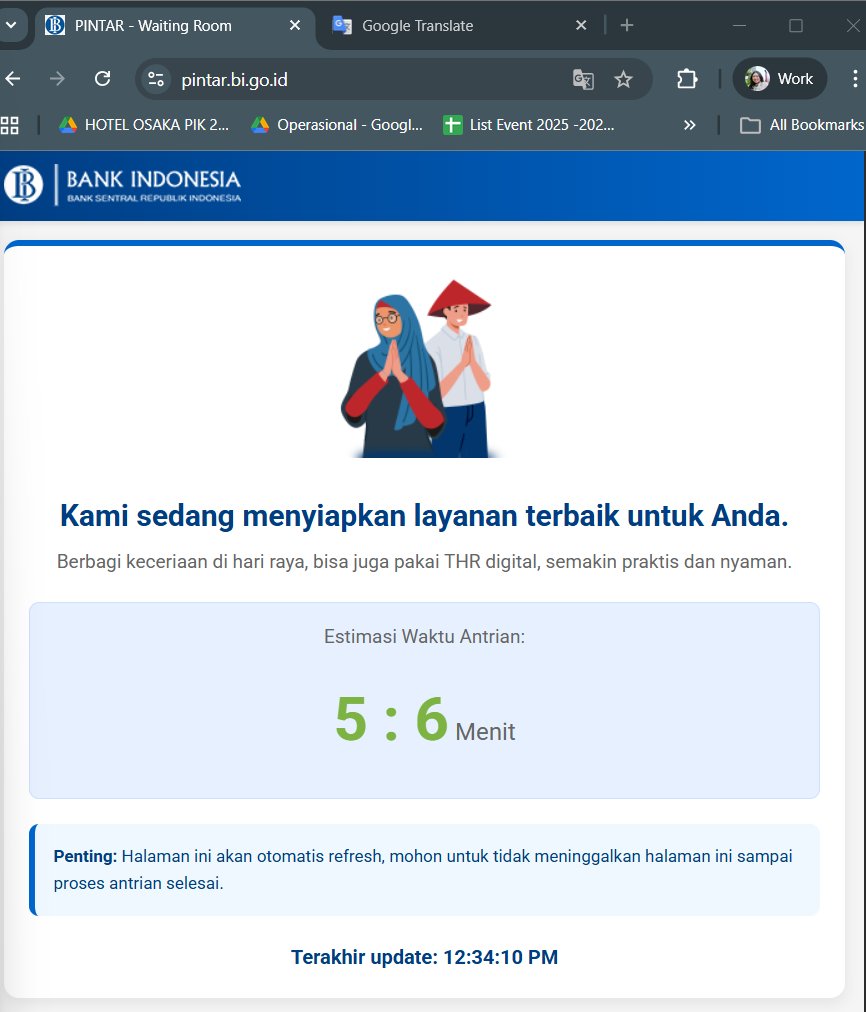Screen dimensions: 866x1012
Task: Click the tab search grid icon
Action: click(x=12, y=27)
